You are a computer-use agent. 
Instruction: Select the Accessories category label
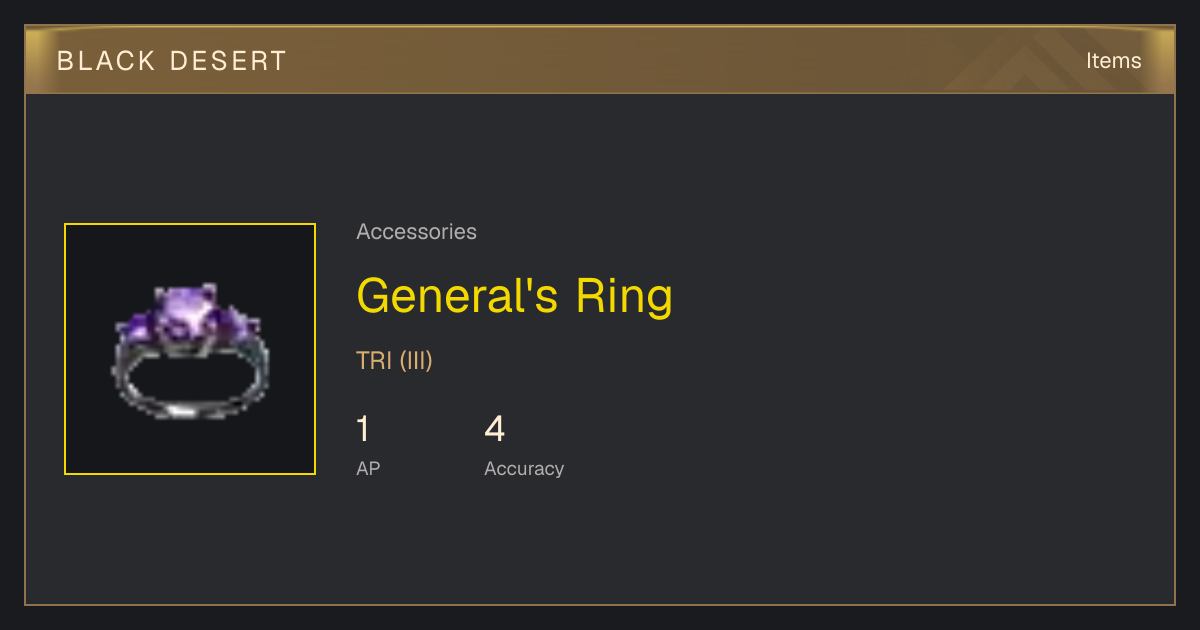point(416,232)
